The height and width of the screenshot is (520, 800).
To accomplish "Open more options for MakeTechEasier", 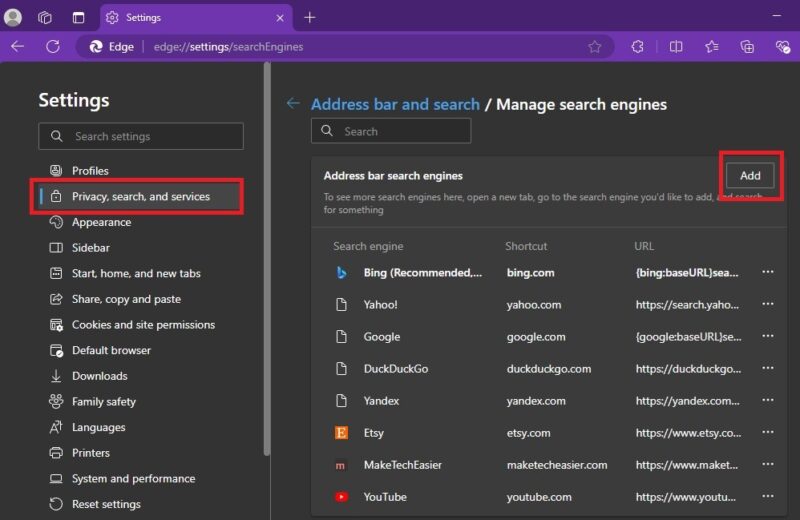I will click(768, 464).
